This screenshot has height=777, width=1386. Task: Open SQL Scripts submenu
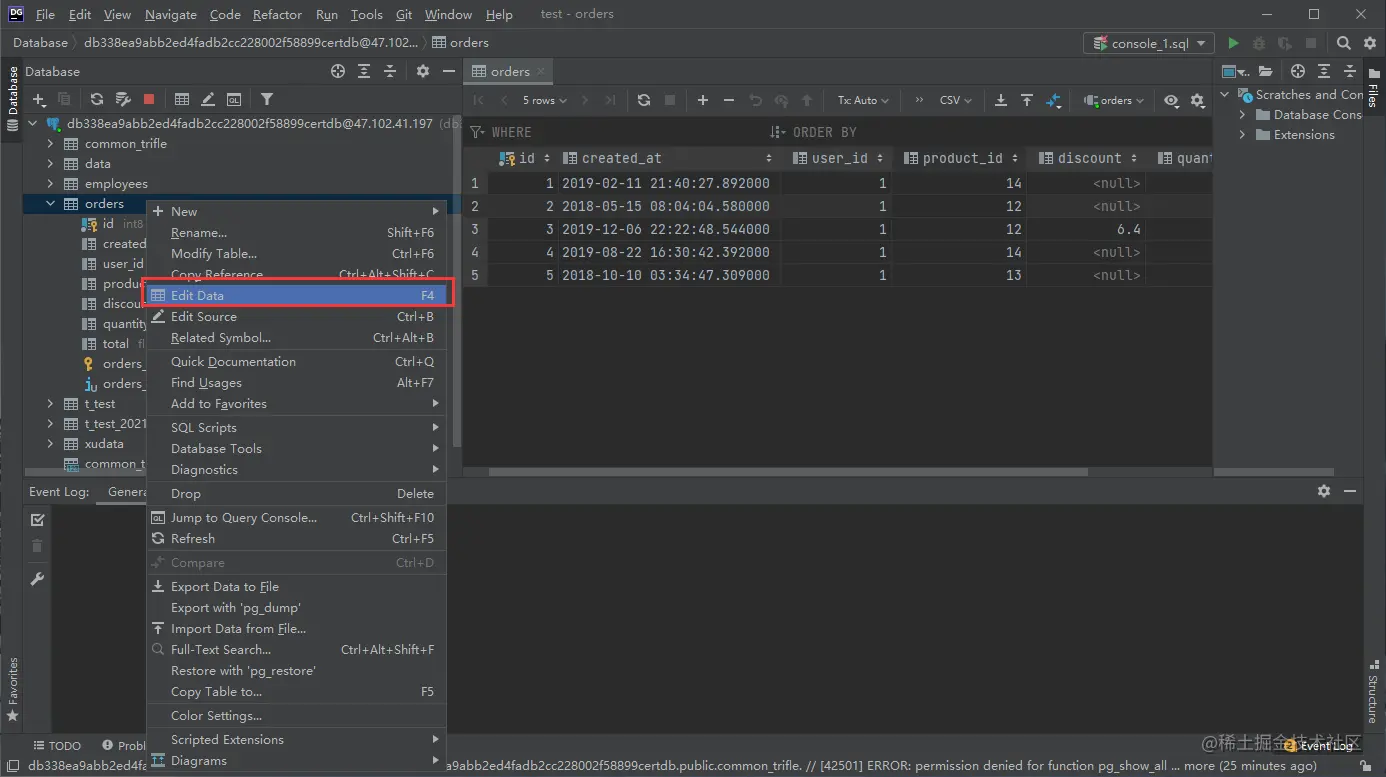[296, 427]
